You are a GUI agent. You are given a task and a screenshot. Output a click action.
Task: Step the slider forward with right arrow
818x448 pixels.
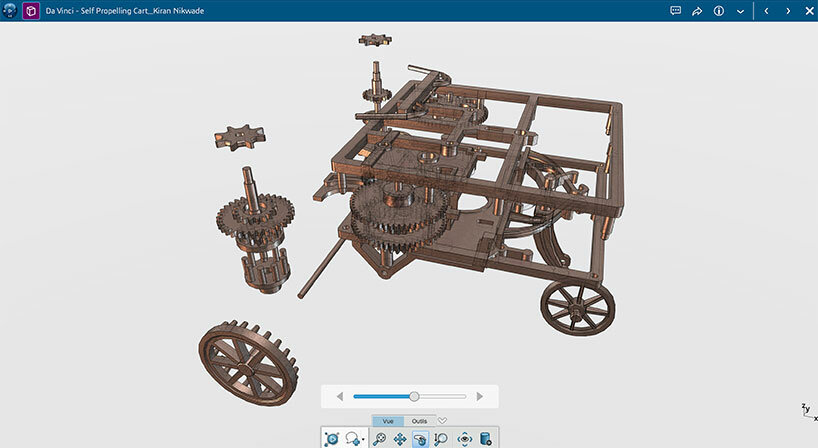click(x=480, y=396)
